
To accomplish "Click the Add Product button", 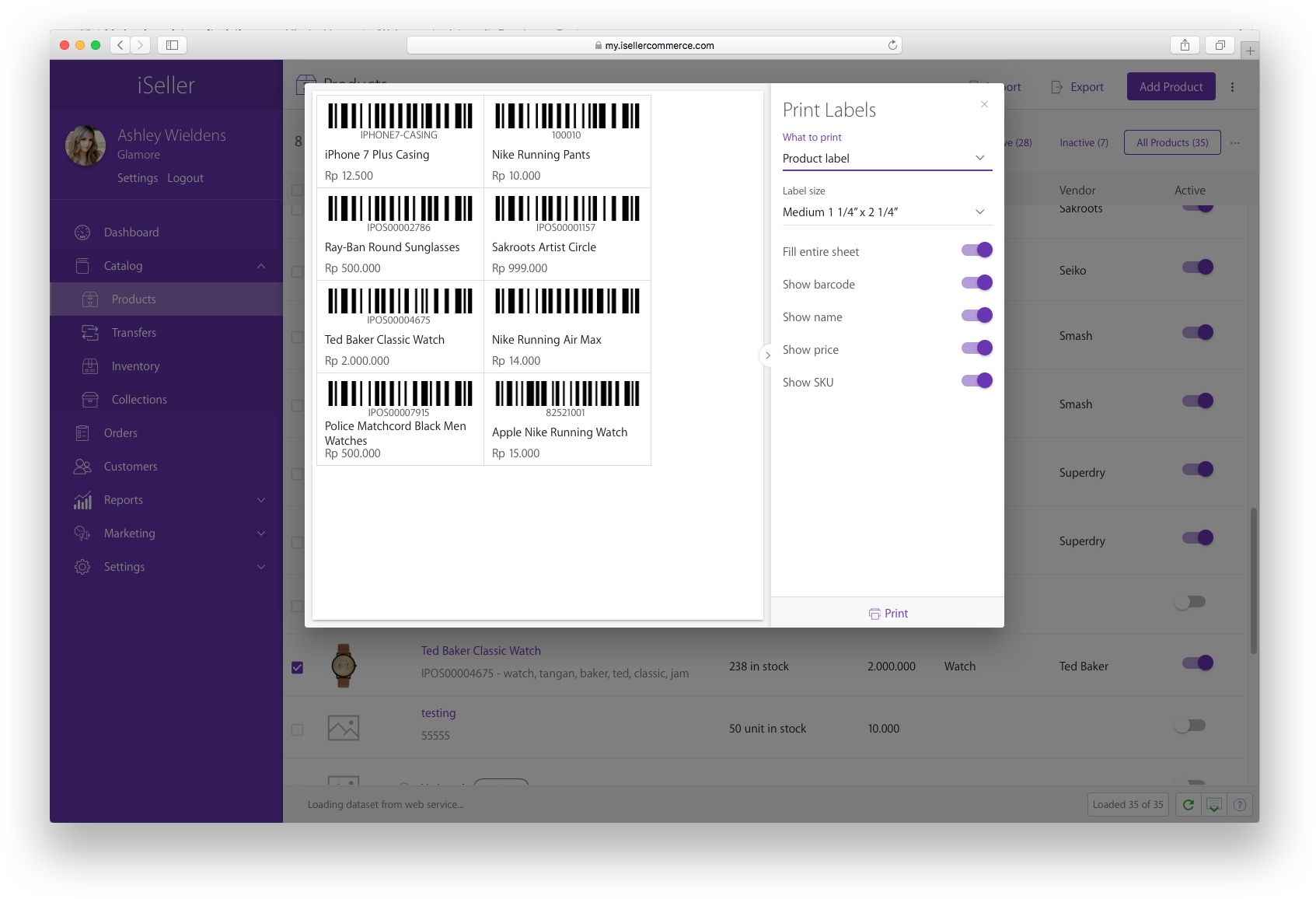I will [x=1171, y=87].
